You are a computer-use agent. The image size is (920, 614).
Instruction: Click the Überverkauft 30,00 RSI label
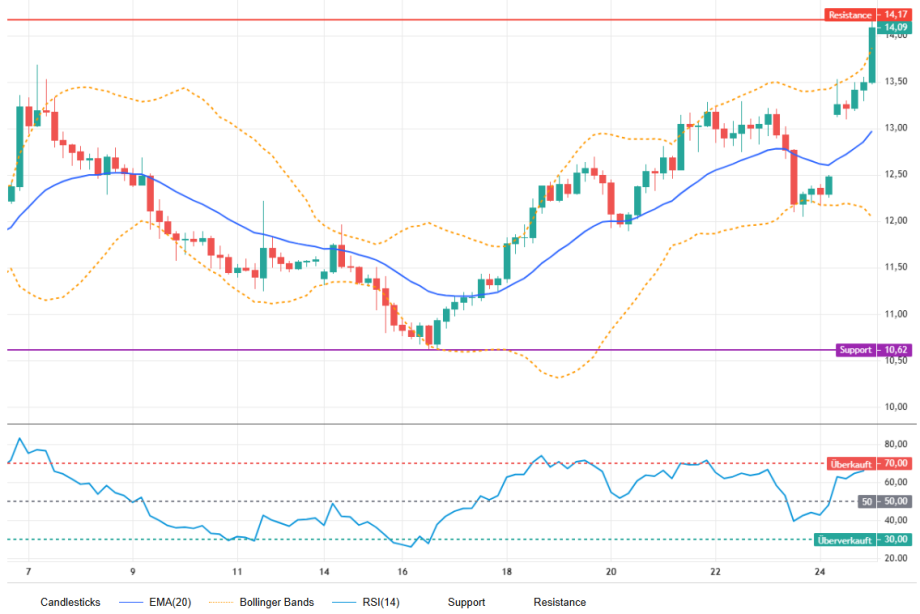(x=862, y=539)
